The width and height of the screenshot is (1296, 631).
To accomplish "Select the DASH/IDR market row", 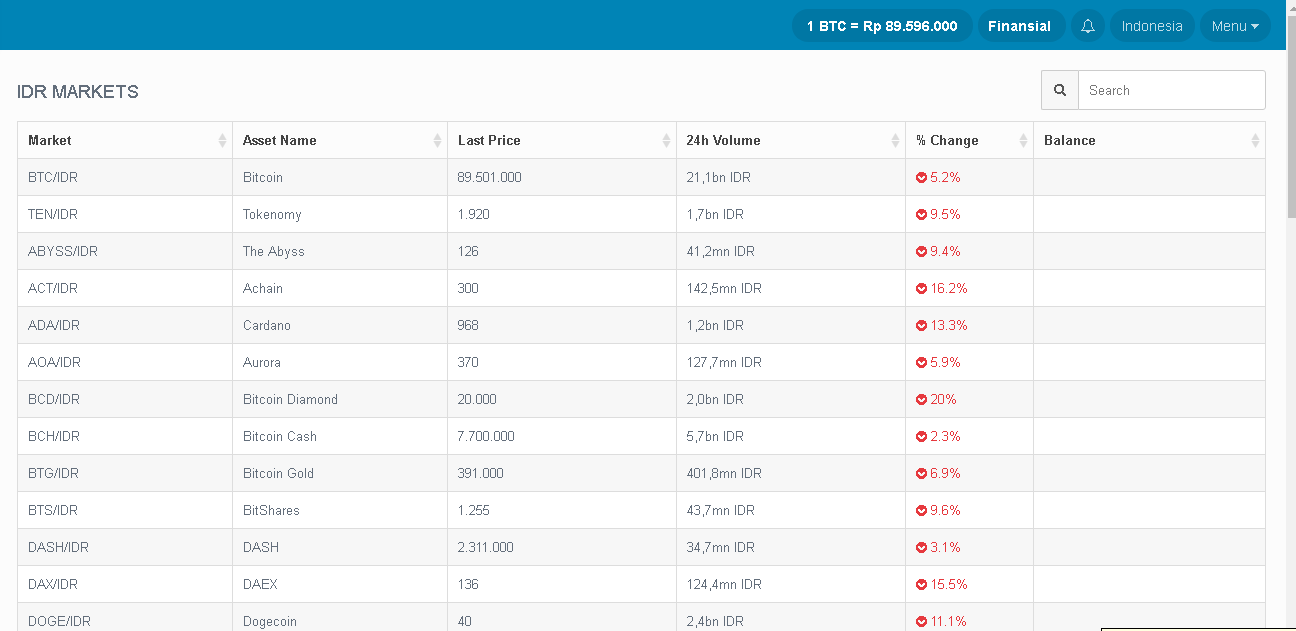I will pos(641,547).
